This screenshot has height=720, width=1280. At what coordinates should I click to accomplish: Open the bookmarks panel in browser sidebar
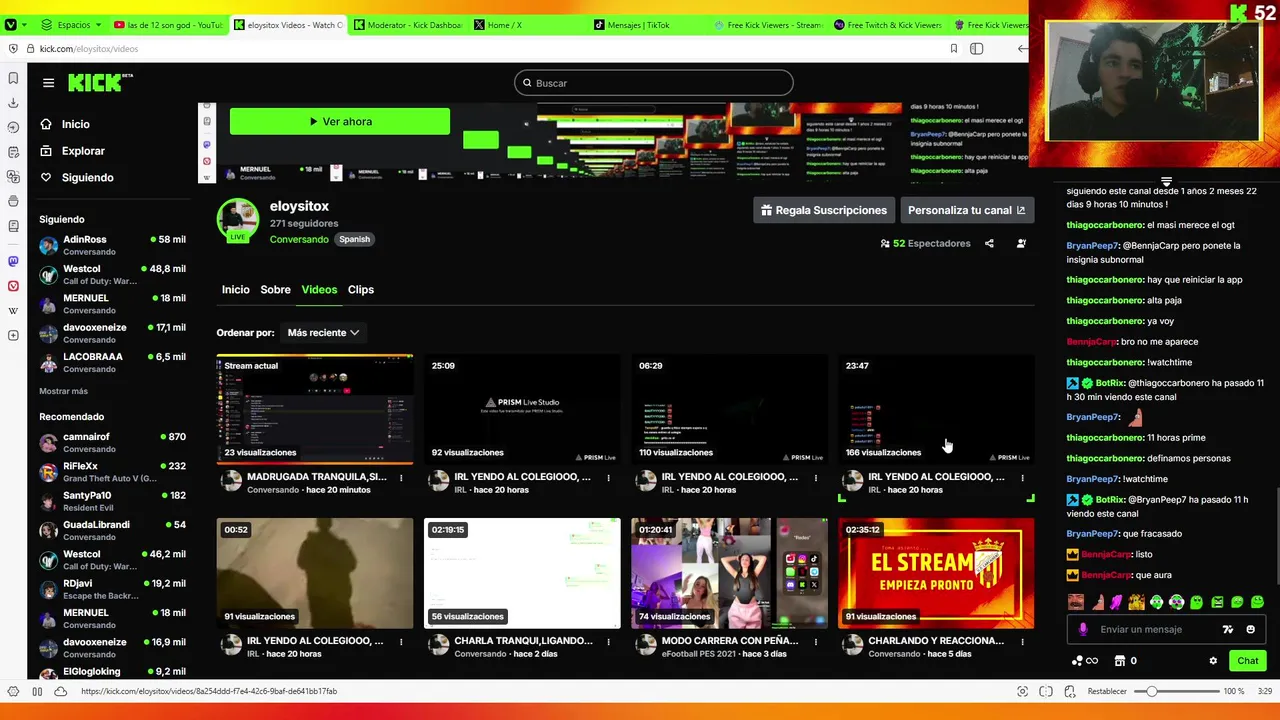[x=13, y=78]
